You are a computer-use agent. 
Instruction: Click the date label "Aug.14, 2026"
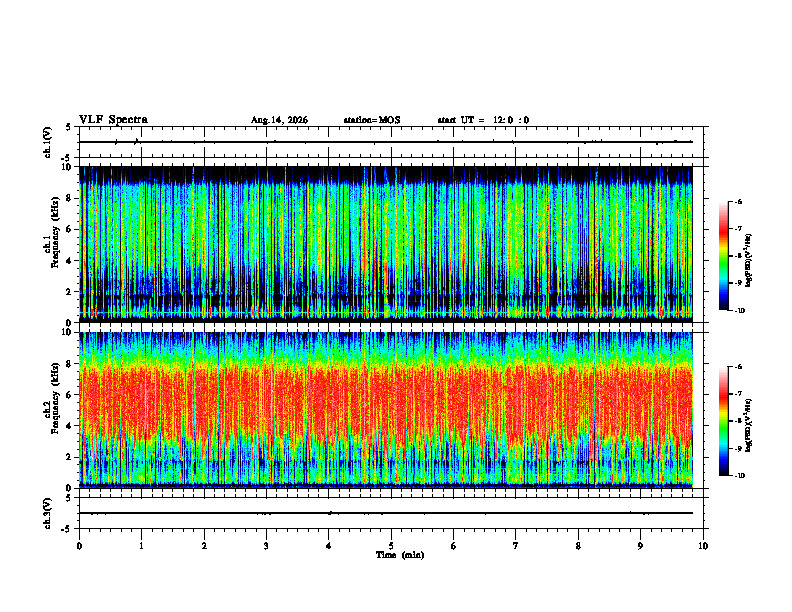click(x=279, y=120)
